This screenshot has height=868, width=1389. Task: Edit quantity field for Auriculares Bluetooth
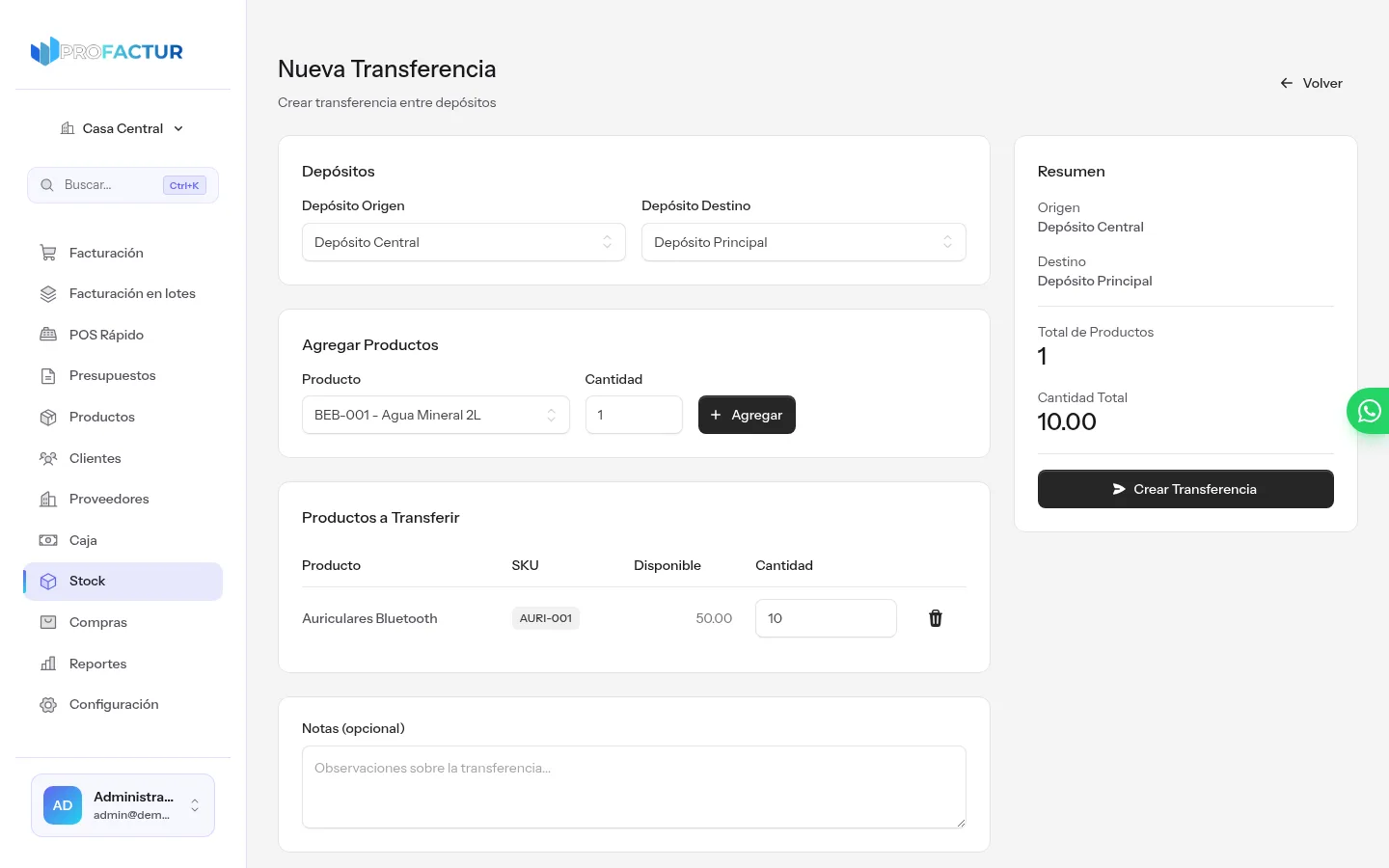coord(826,618)
